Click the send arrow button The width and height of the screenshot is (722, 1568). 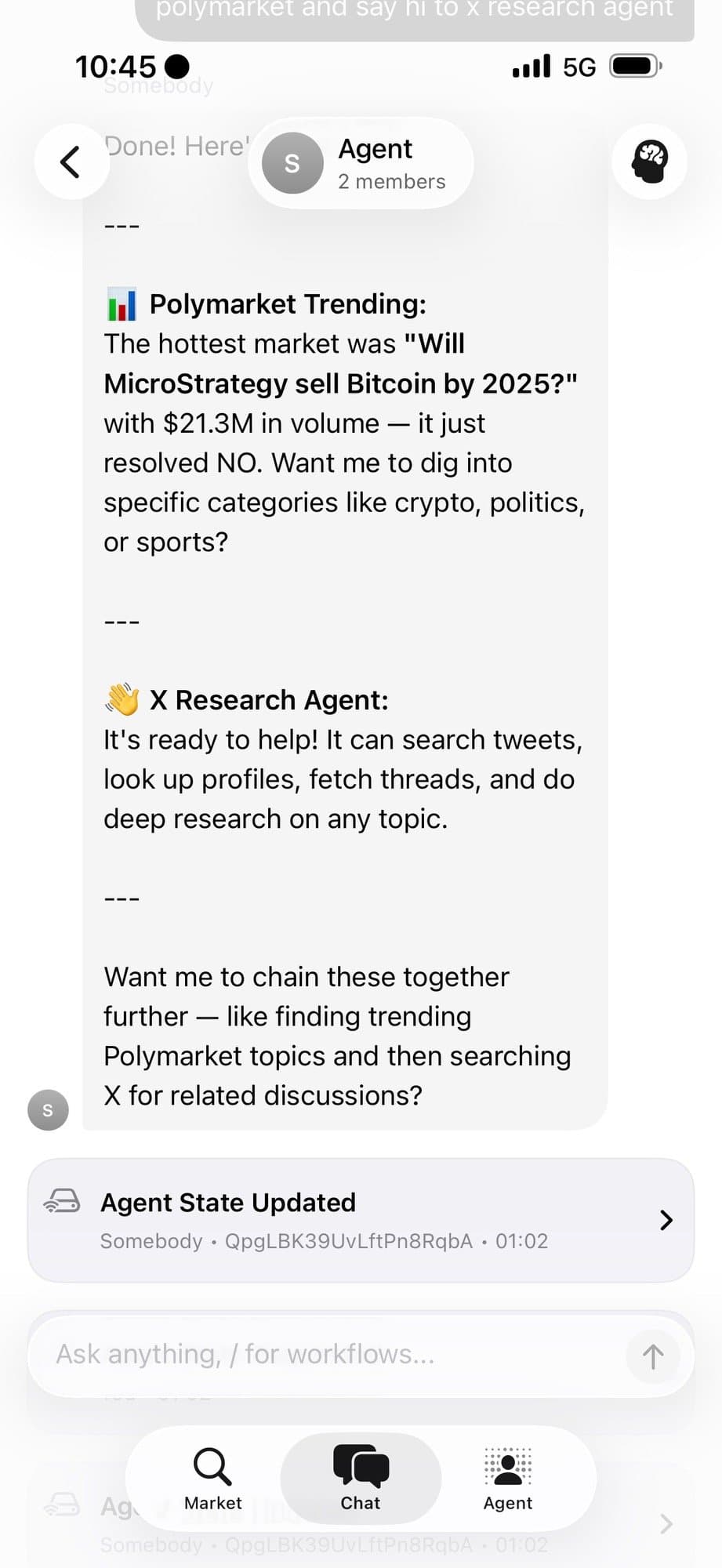652,1356
